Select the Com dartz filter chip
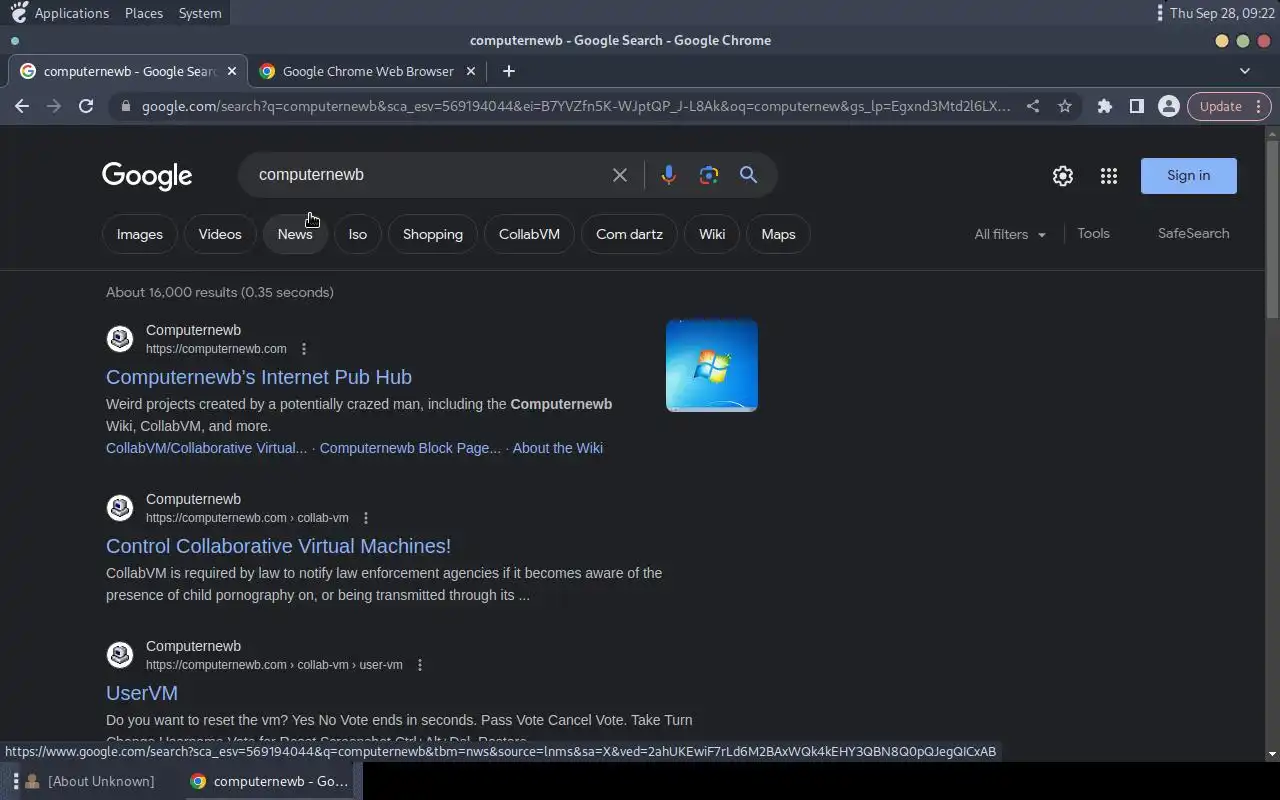 629,234
